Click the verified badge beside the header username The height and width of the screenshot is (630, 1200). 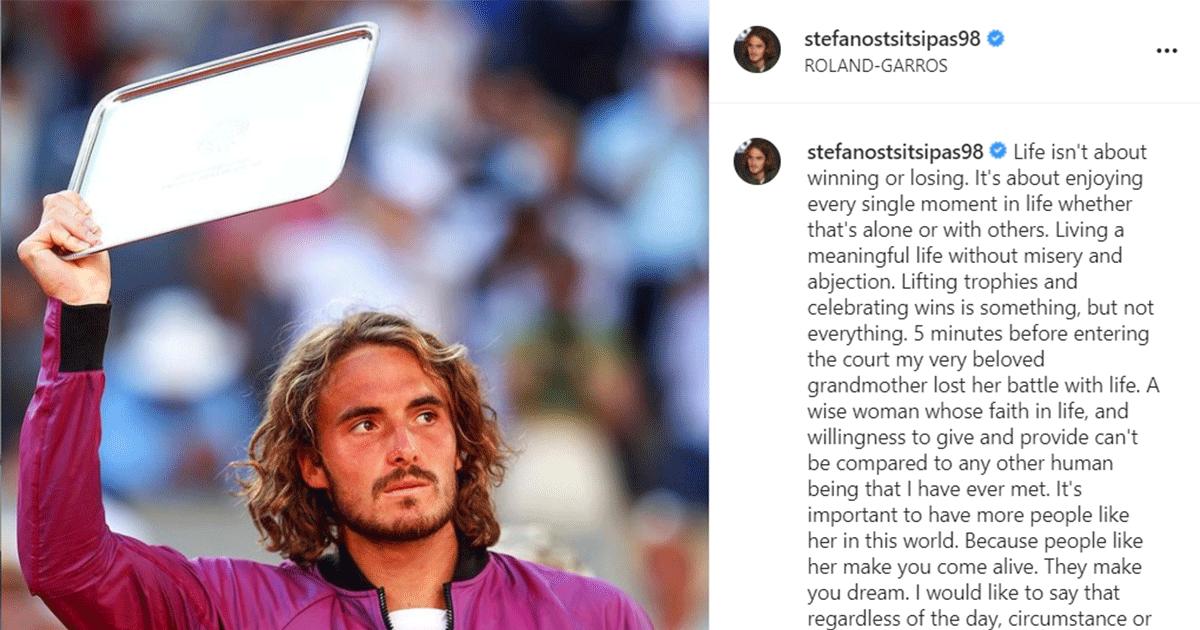pos(996,39)
